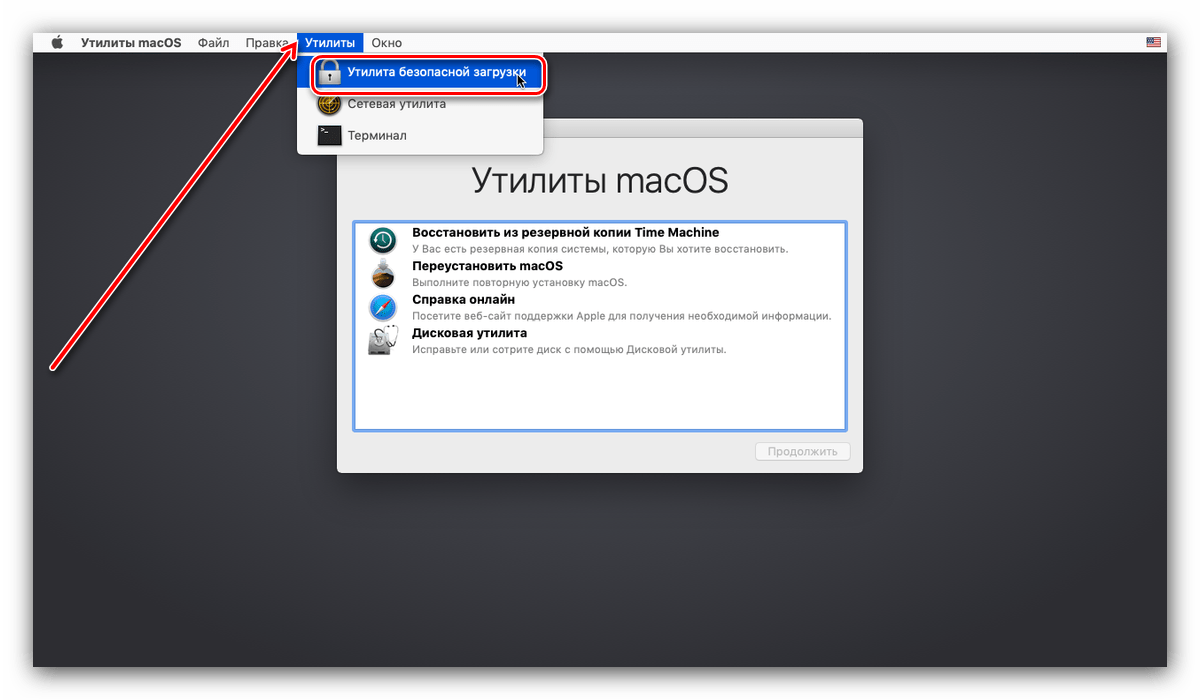The height and width of the screenshot is (700, 1200).
Task: Click the Apple logo in menu bar
Action: pyautogui.click(x=57, y=43)
